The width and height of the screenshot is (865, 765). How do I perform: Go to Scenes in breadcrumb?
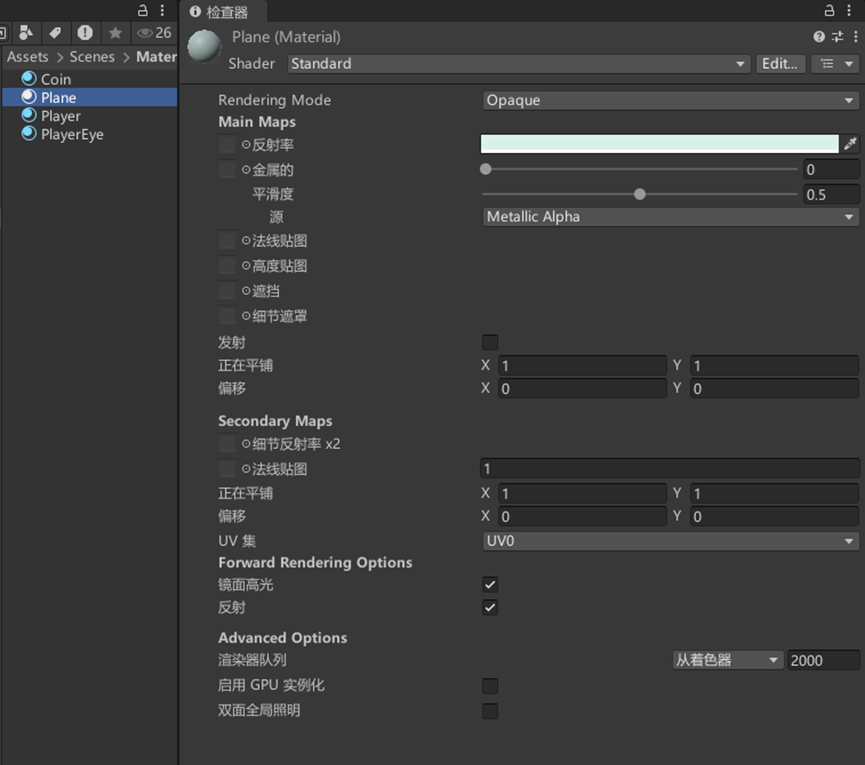pyautogui.click(x=92, y=56)
